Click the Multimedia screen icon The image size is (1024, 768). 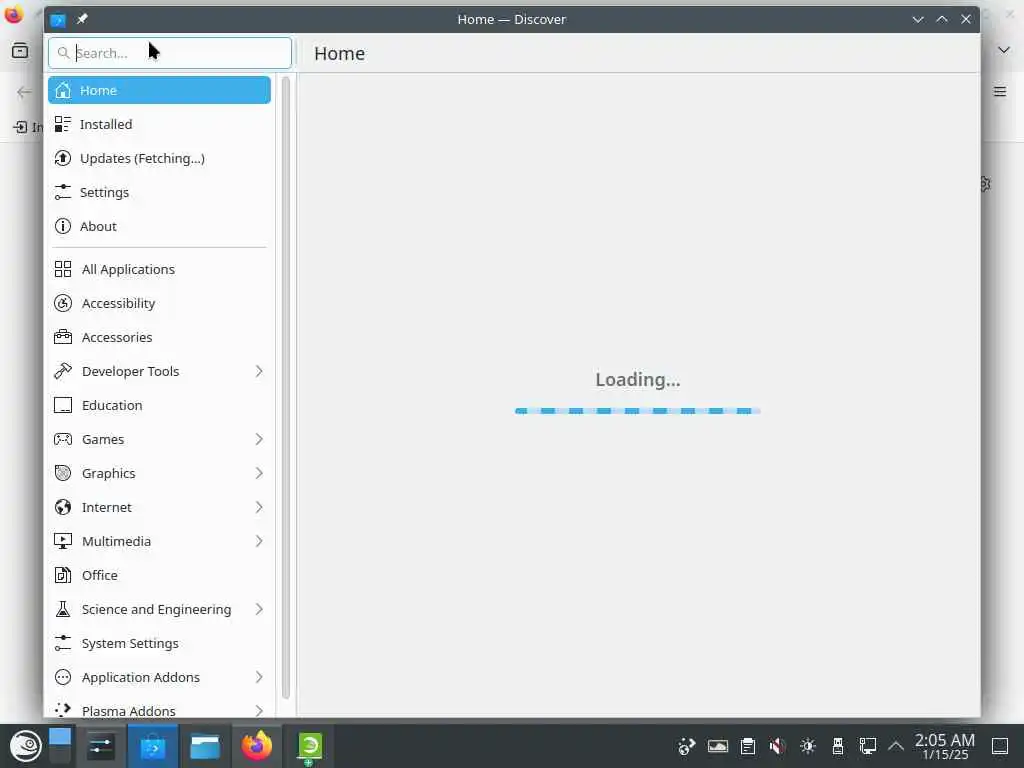coord(63,541)
